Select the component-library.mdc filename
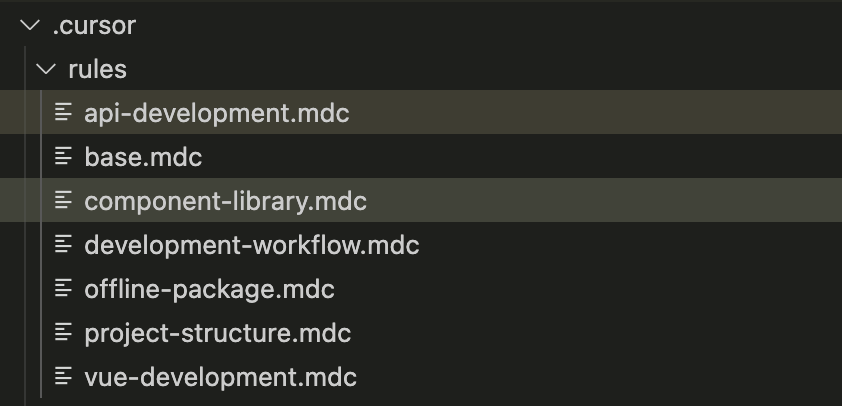This screenshot has height=406, width=842. point(226,201)
